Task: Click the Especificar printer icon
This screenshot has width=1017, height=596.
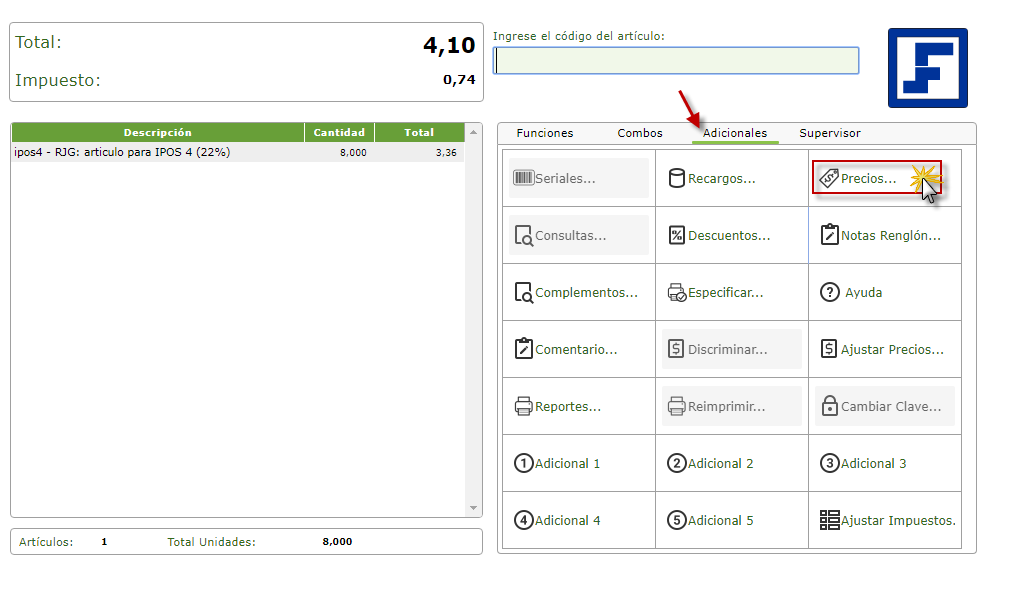Action: click(x=676, y=292)
